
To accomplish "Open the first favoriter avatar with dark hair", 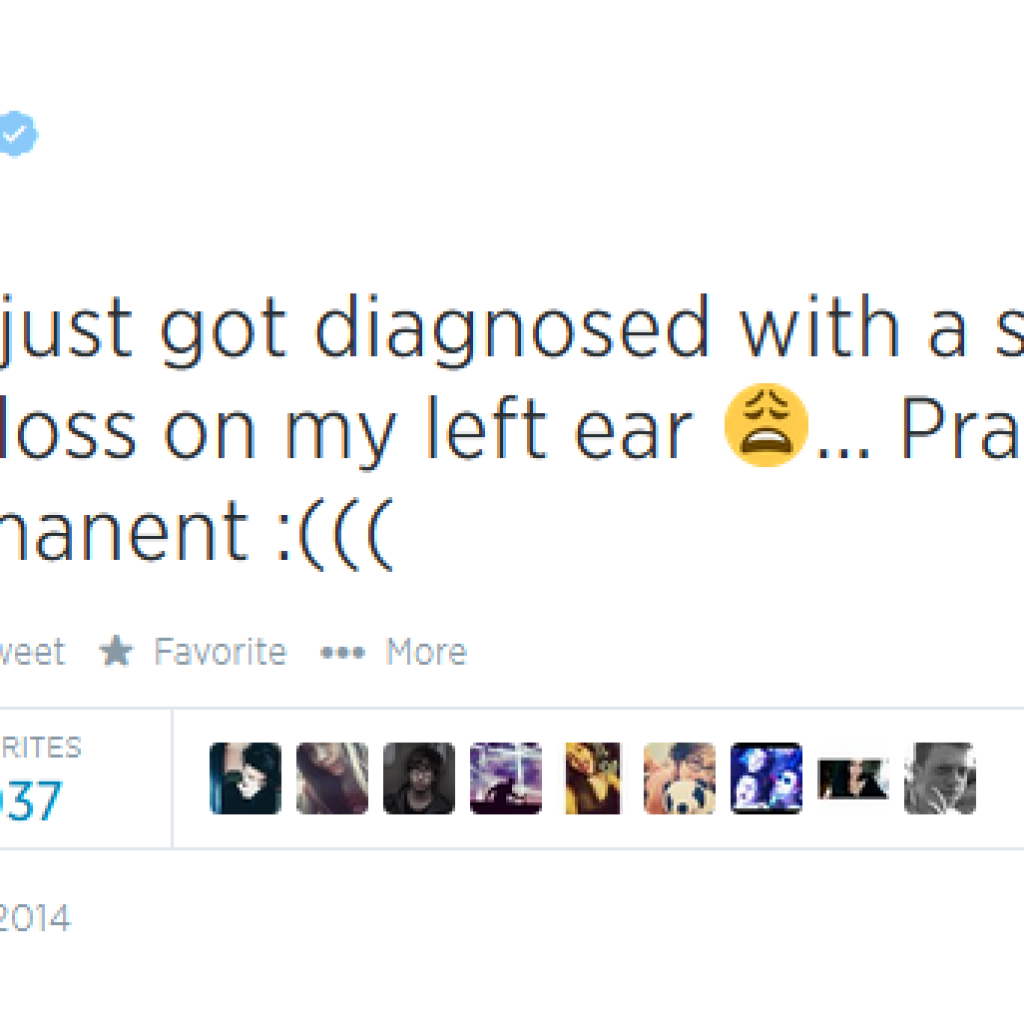I will click(245, 778).
